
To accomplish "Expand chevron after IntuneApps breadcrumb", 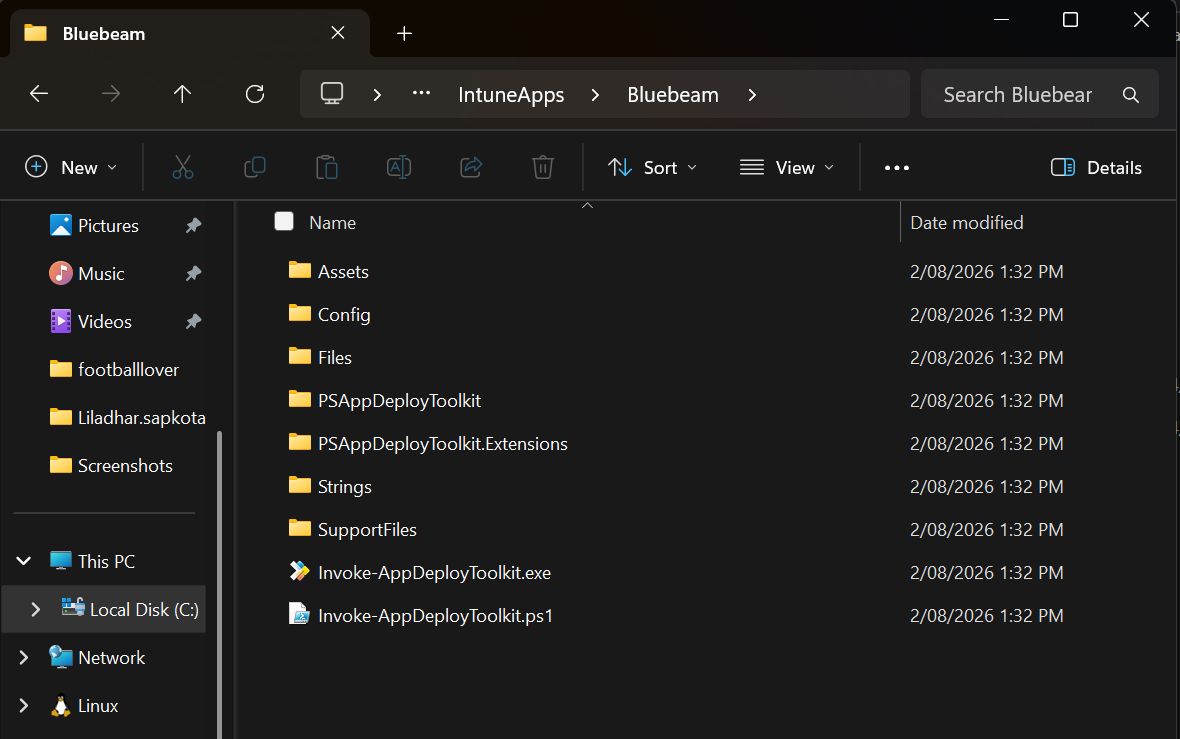I will click(595, 95).
